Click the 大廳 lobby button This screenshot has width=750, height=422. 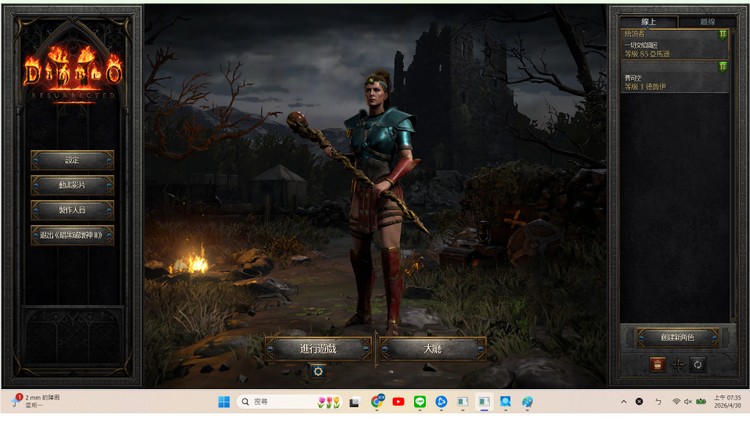pos(432,349)
